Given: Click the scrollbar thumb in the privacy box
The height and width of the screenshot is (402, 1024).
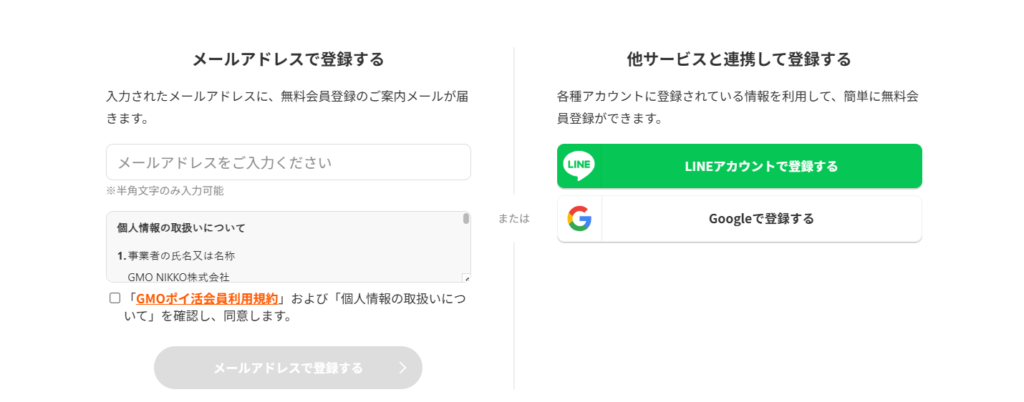Looking at the screenshot, I should [466, 219].
